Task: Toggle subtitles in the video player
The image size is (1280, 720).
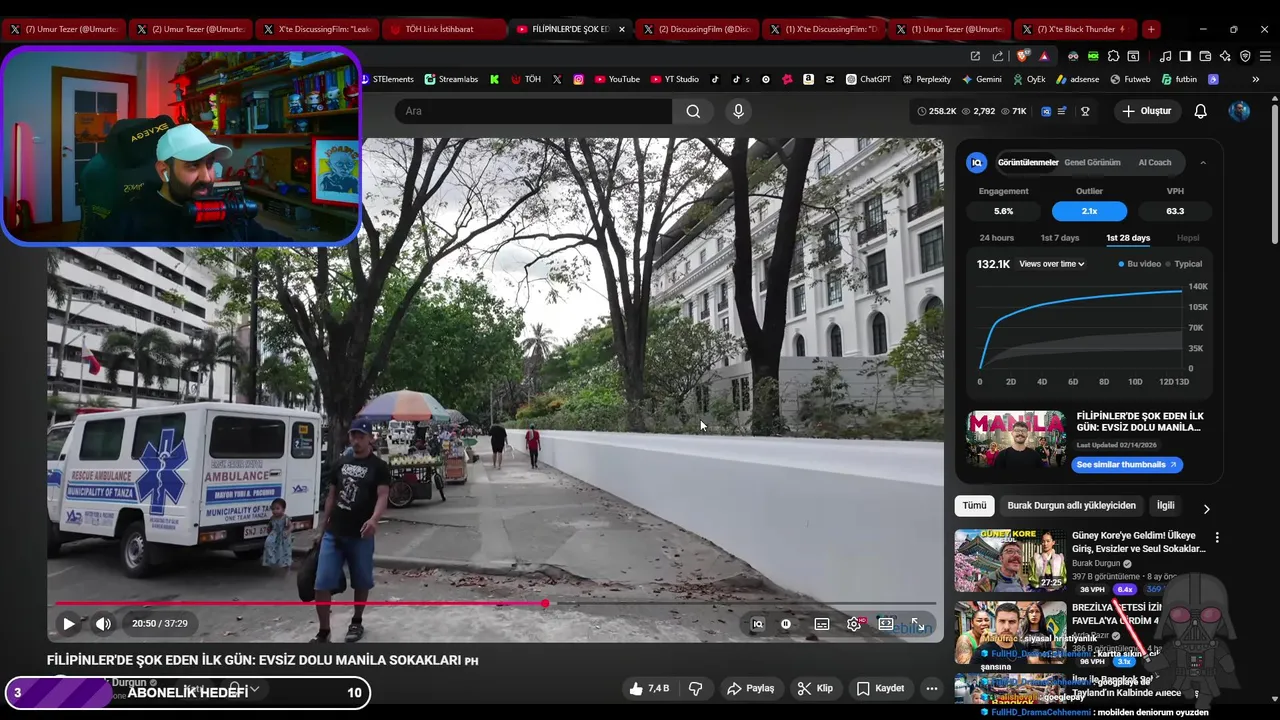Action: (822, 624)
